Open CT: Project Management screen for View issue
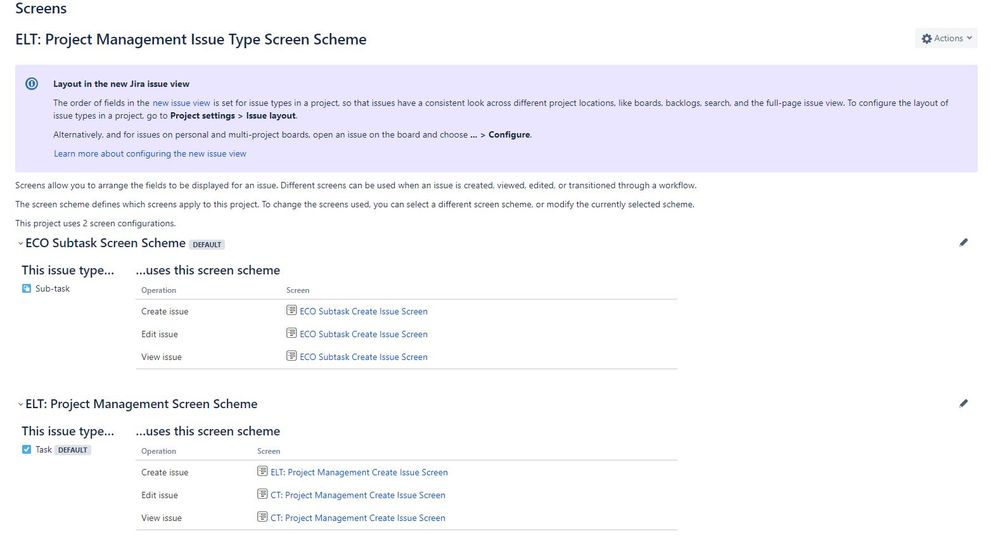 pos(358,518)
